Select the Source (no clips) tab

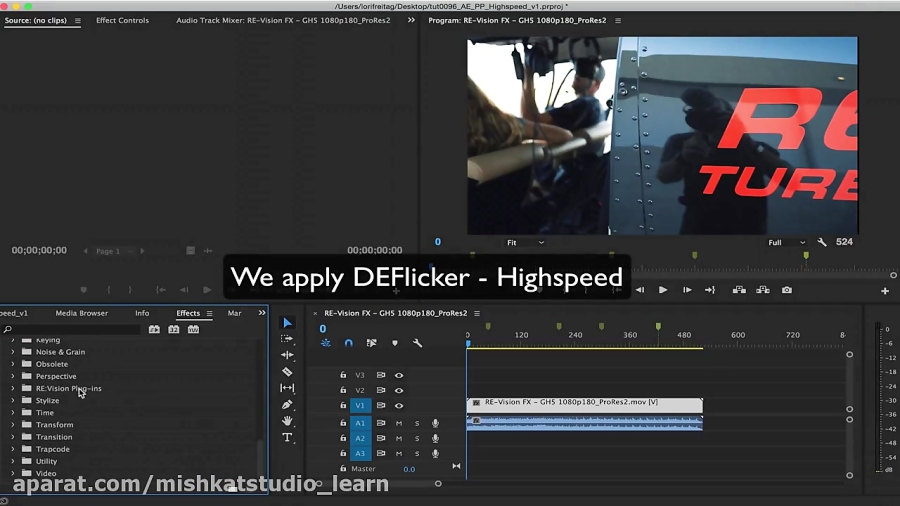click(x=36, y=20)
